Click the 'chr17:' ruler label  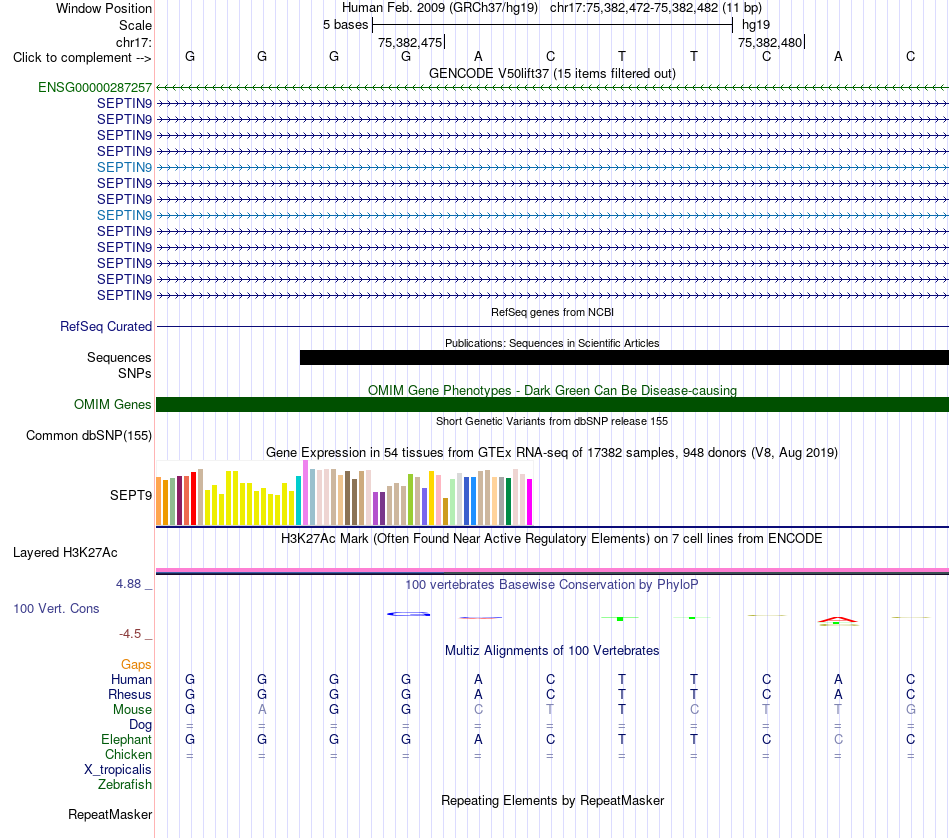[x=133, y=42]
